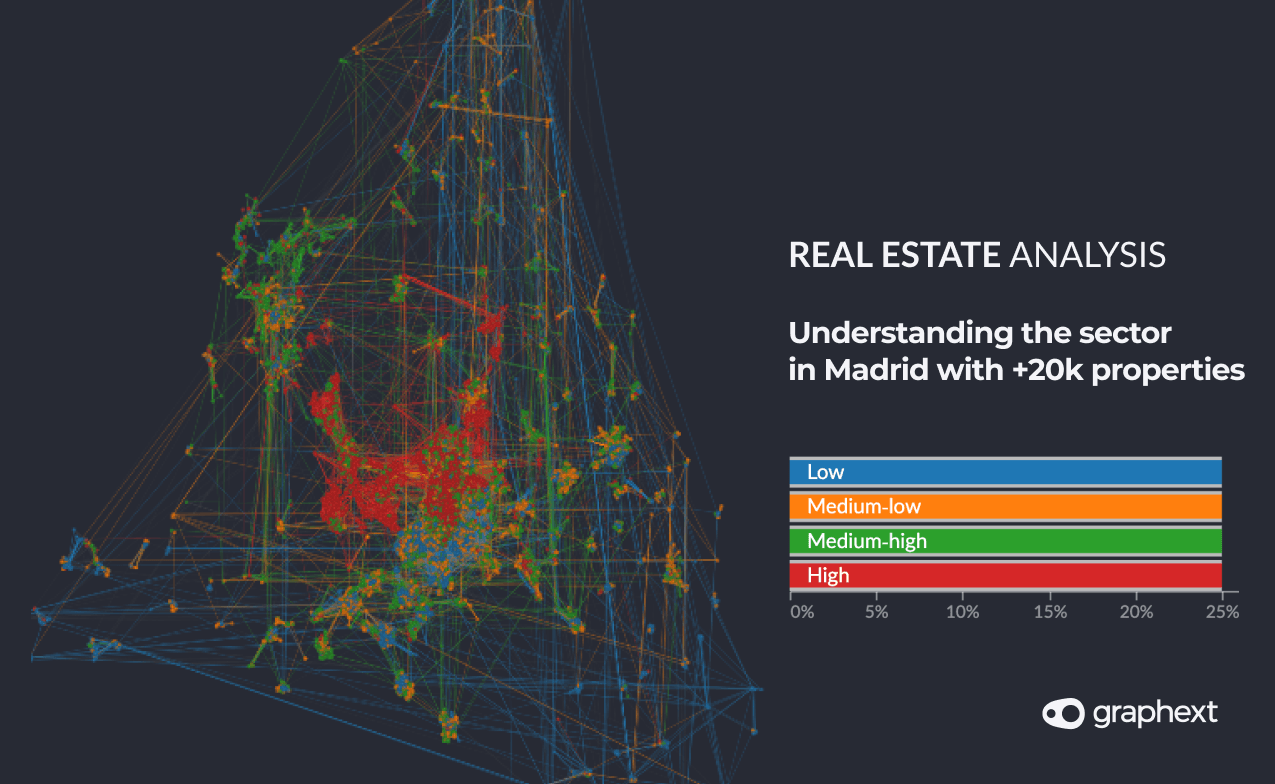This screenshot has height=784, width=1275.
Task: Click the 5% axis tick label
Action: (877, 612)
